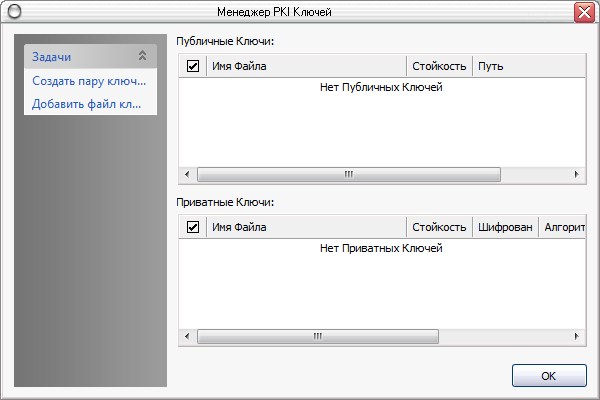Collapse the Задачи panel chevron
Image resolution: width=600 pixels, height=400 pixels.
142,57
